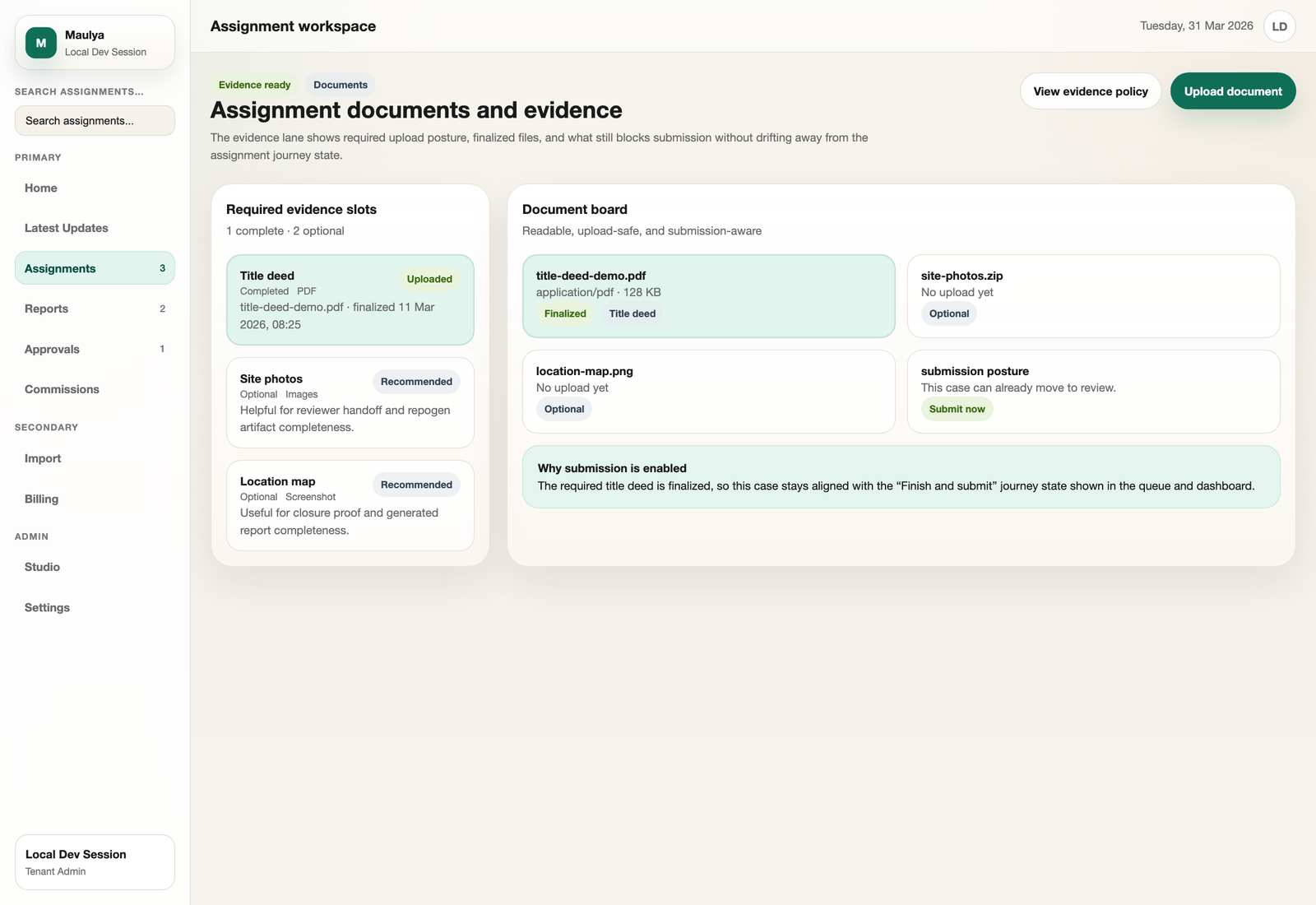This screenshot has width=1316, height=905.
Task: Click View evidence policy
Action: [x=1091, y=90]
